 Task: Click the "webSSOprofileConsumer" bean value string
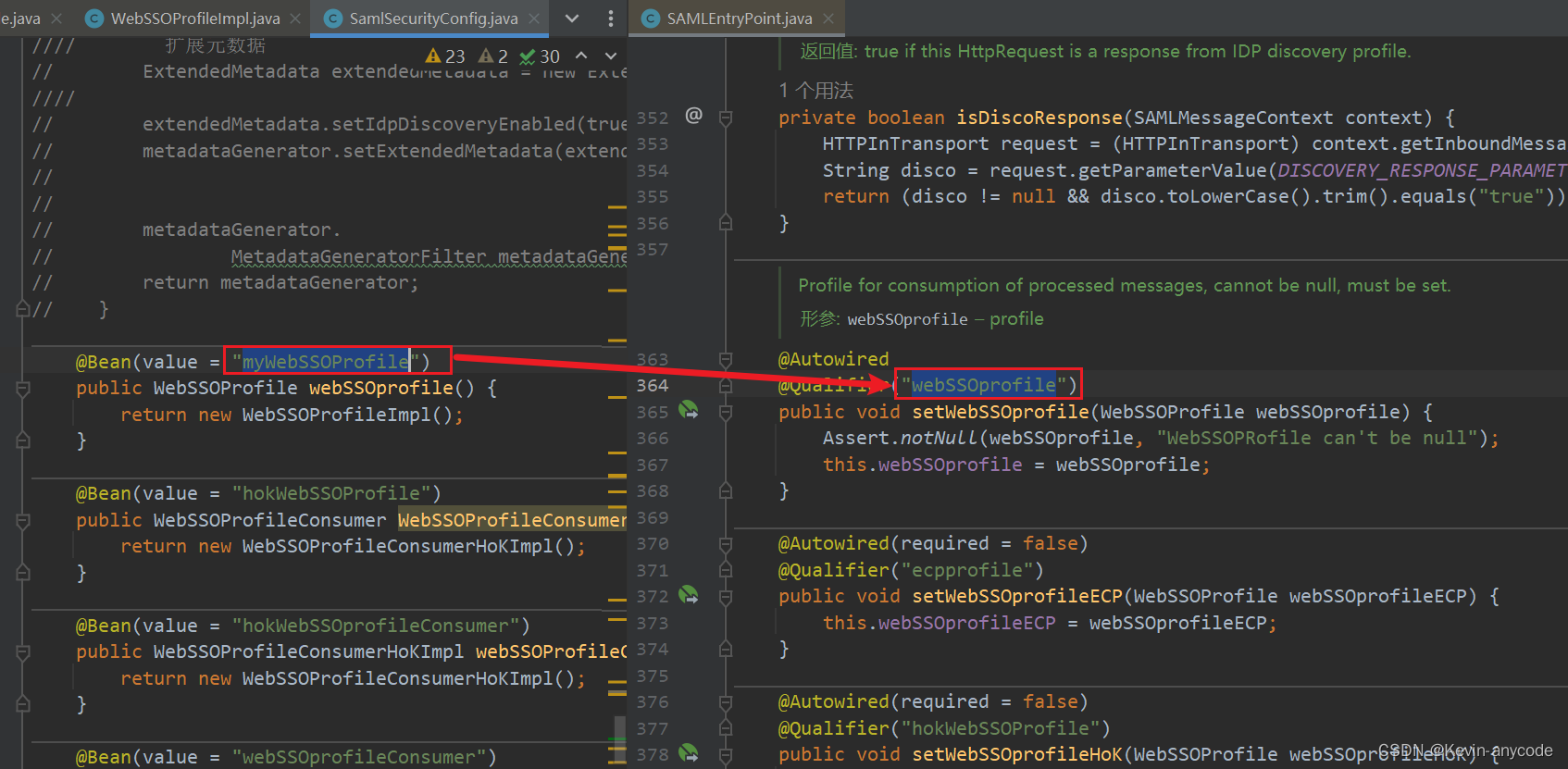tap(359, 757)
